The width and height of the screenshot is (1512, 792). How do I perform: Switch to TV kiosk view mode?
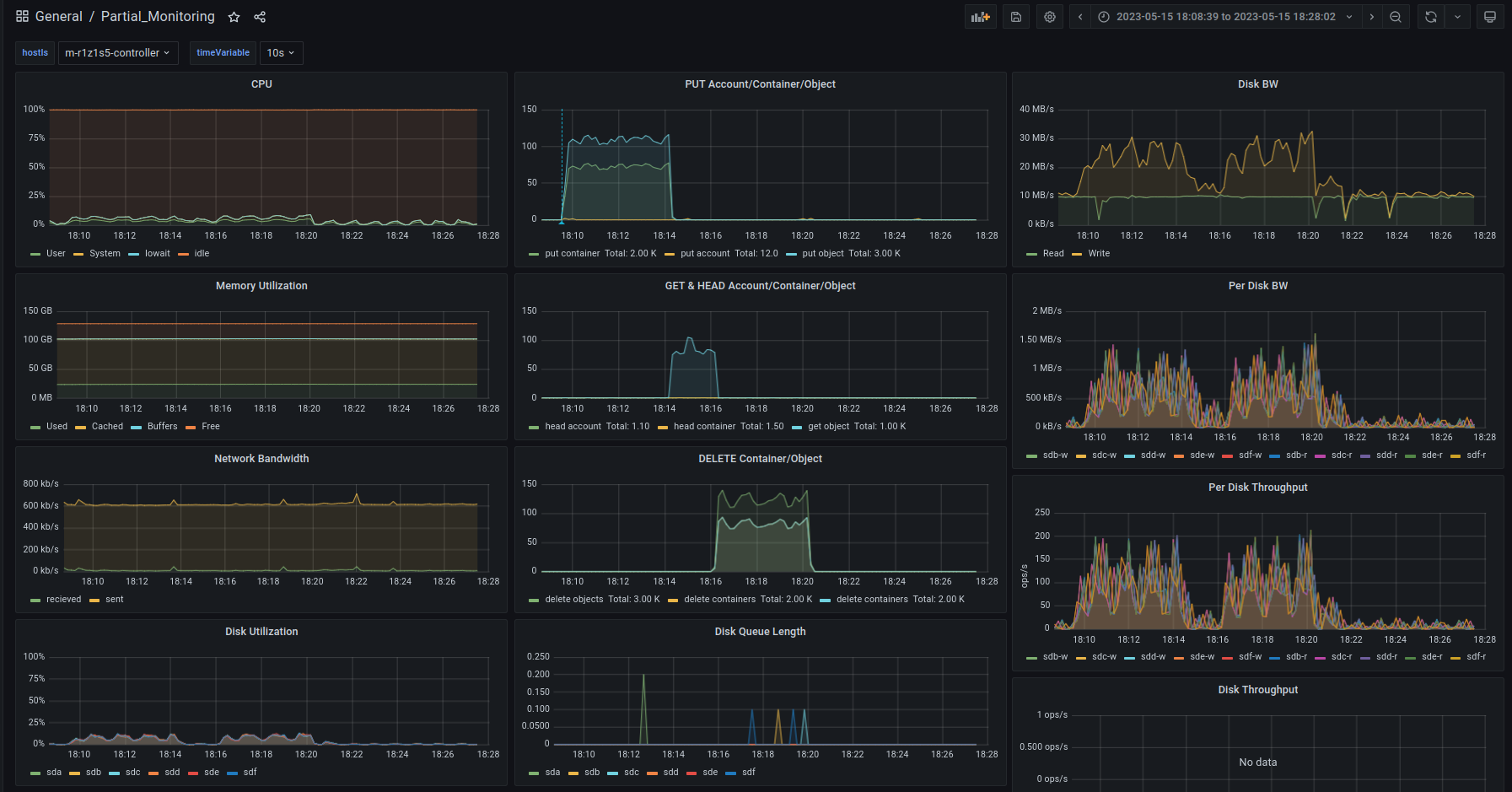1490,17
